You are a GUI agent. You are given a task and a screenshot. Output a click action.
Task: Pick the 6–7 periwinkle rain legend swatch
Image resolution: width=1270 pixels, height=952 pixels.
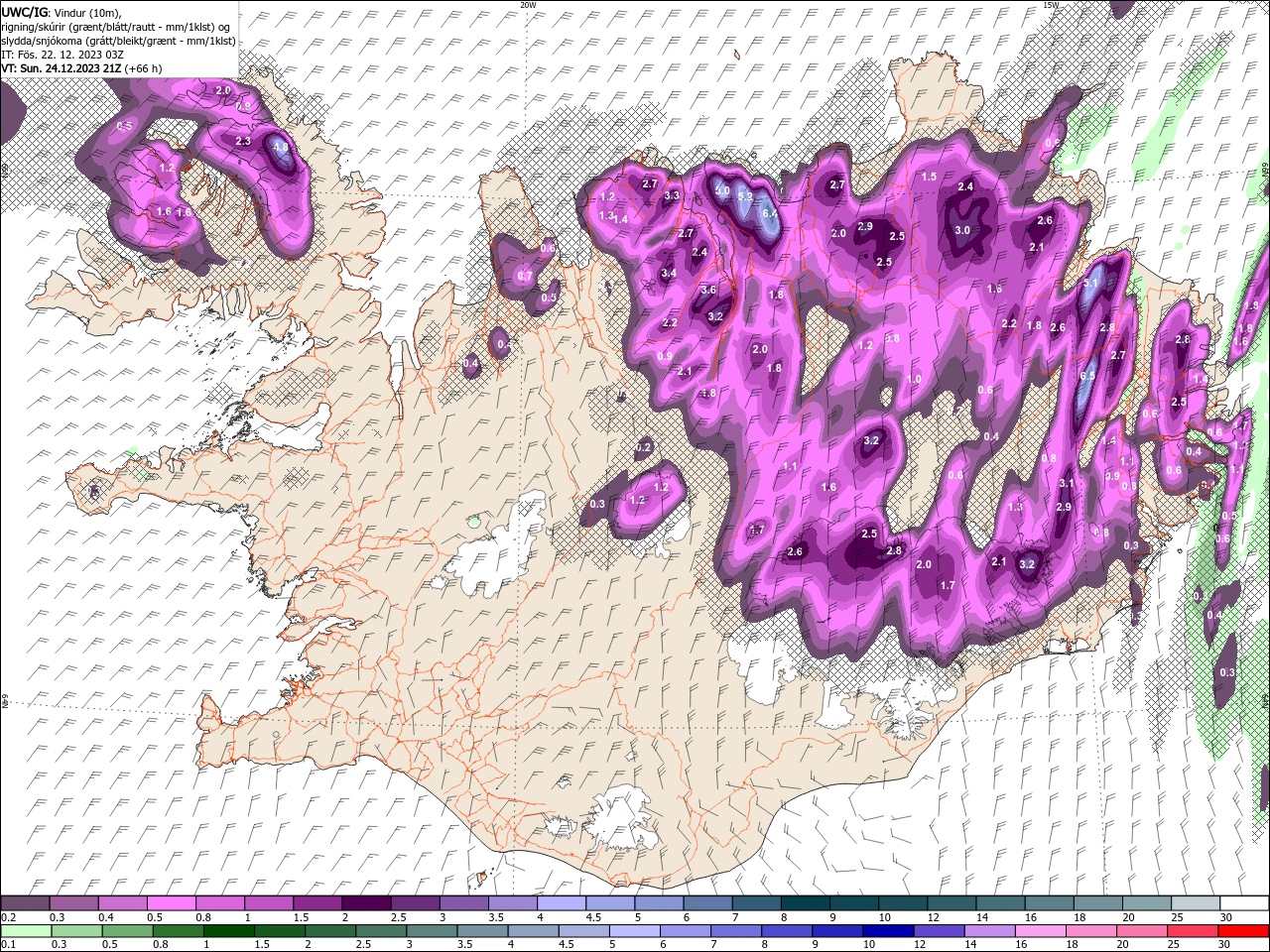pos(686,930)
